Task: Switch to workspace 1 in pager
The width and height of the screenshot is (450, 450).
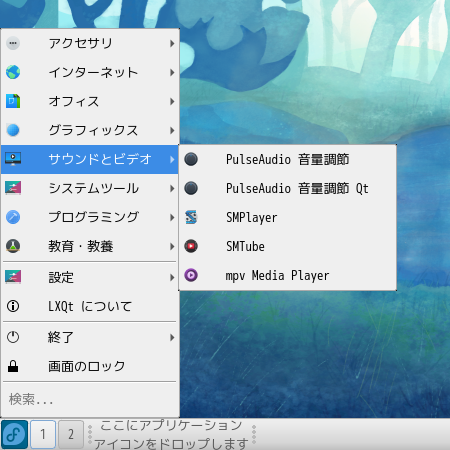Action: [43, 435]
